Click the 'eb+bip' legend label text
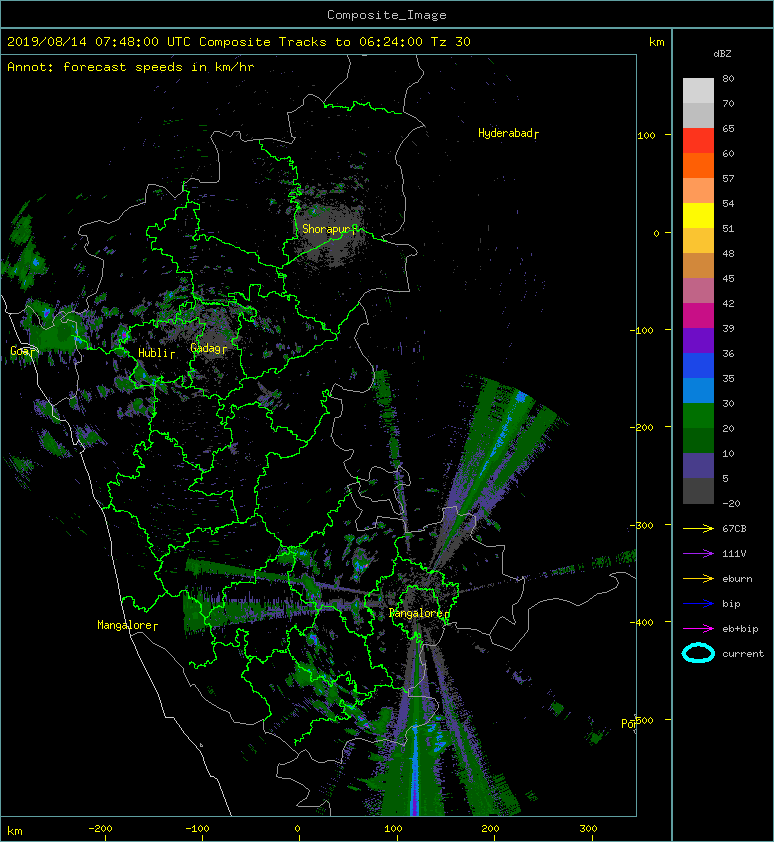The width and height of the screenshot is (774, 842). 740,629
